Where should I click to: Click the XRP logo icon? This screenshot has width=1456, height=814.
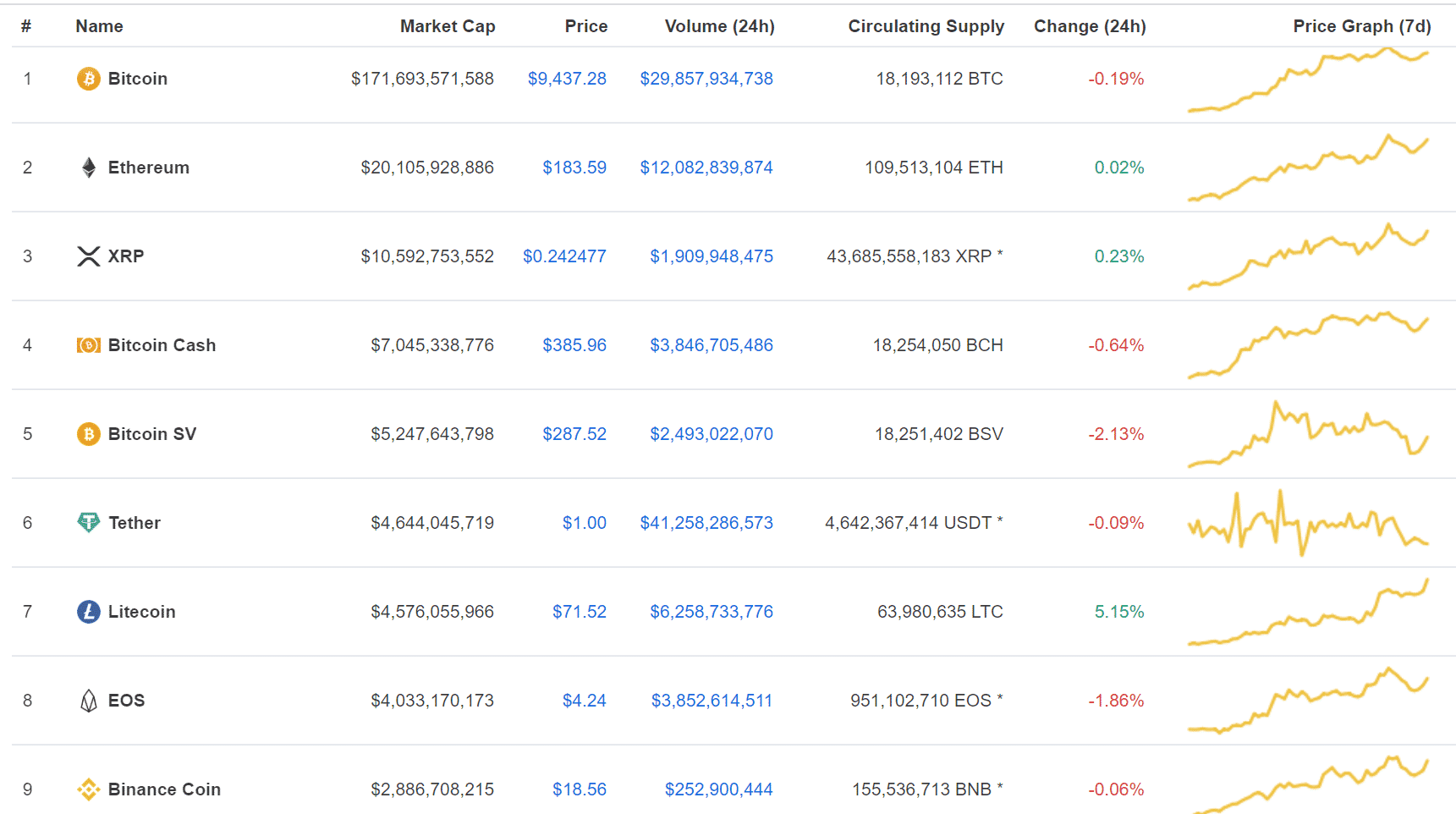tap(89, 256)
